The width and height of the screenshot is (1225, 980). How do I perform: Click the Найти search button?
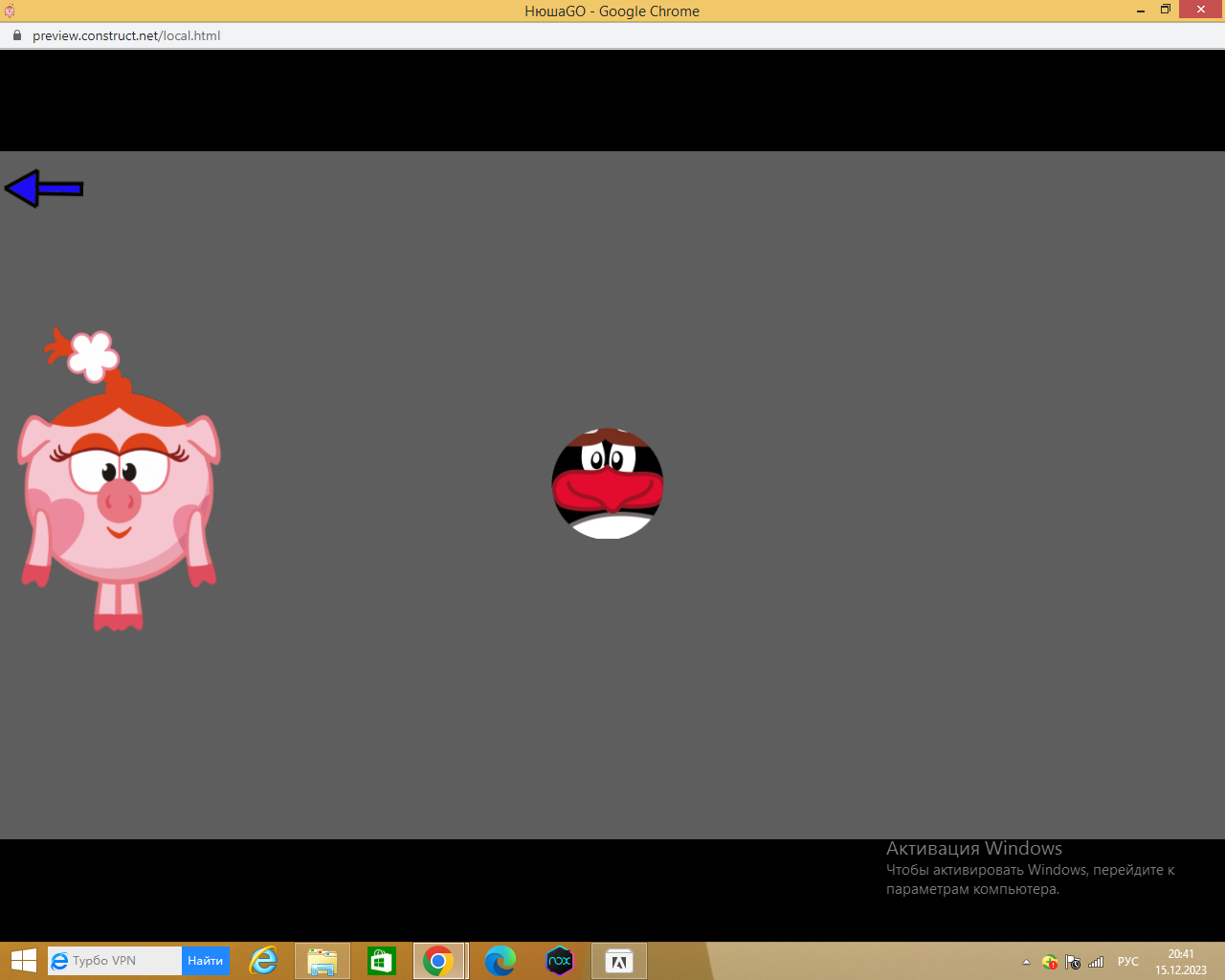[206, 961]
